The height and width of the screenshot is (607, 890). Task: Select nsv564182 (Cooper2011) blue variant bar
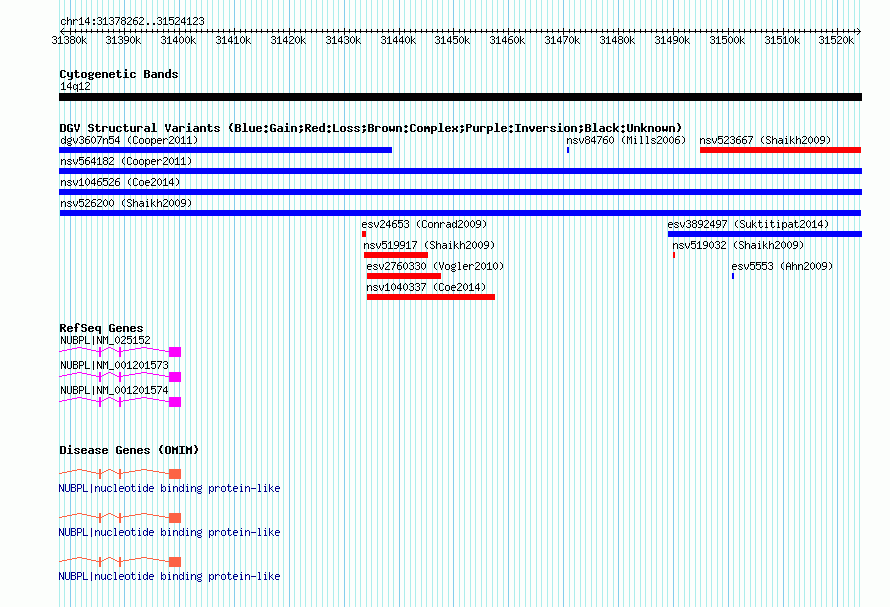(x=460, y=171)
